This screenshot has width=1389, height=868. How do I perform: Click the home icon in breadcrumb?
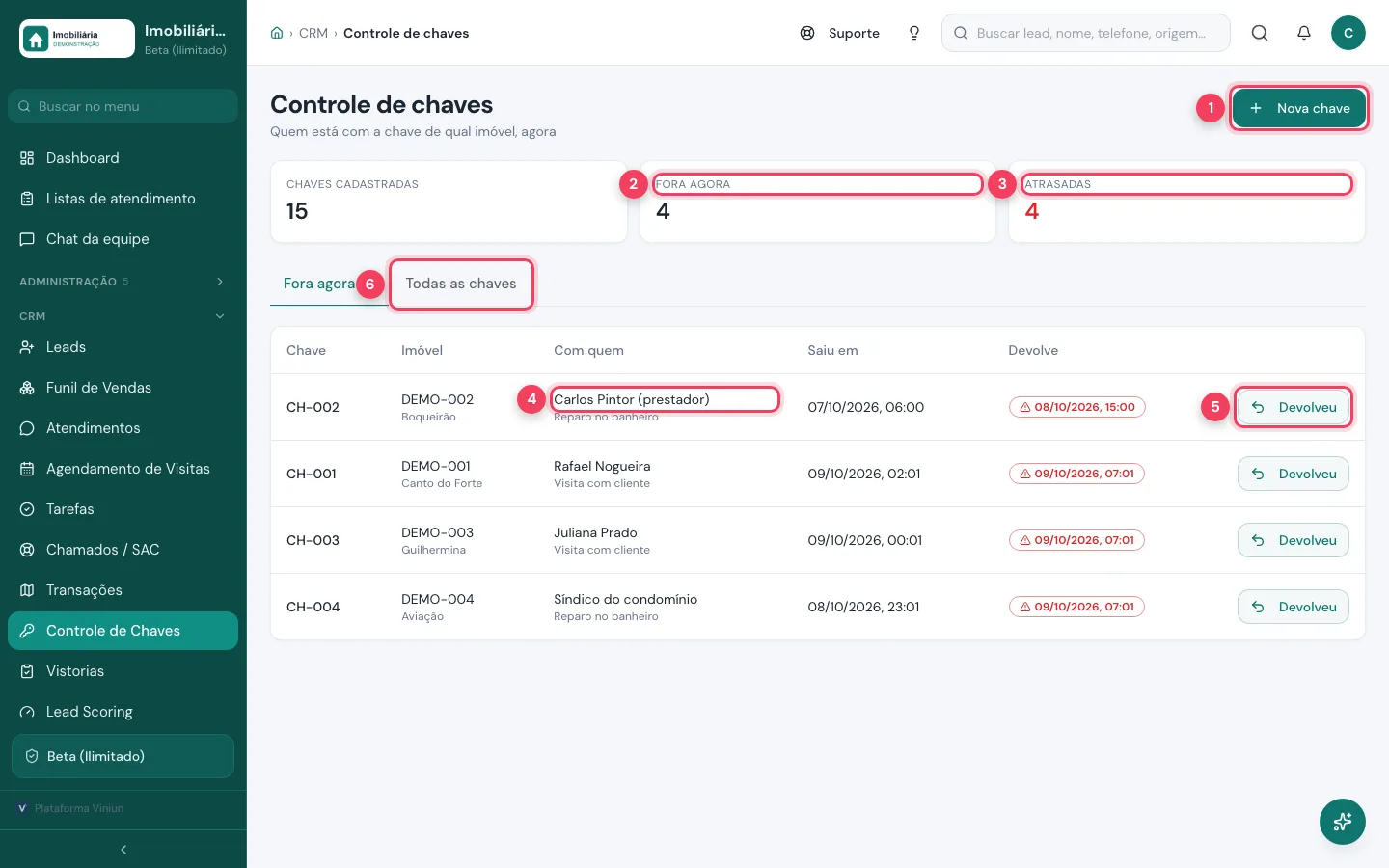[x=277, y=33]
